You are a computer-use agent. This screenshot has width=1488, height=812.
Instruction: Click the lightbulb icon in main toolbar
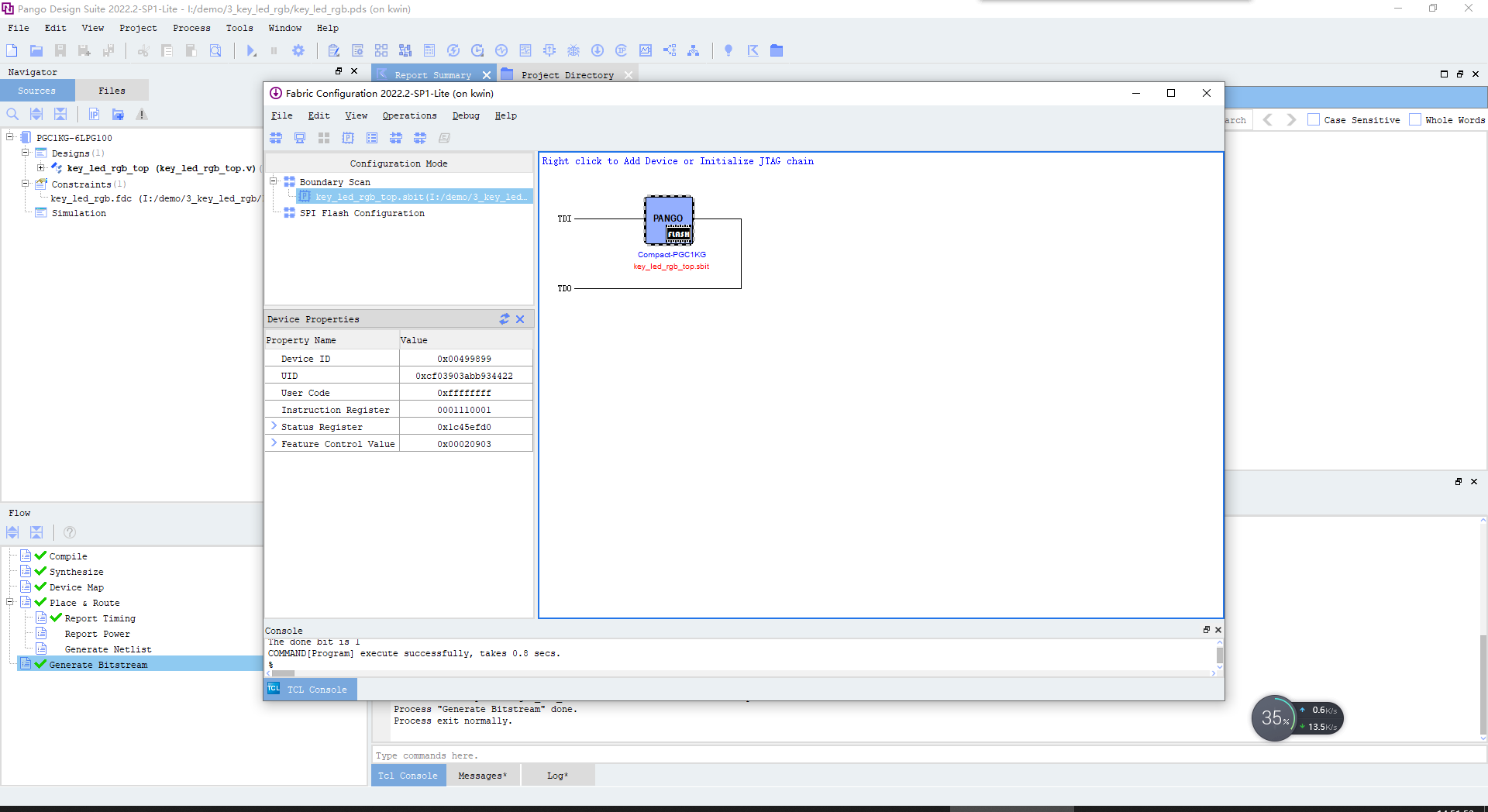[728, 50]
